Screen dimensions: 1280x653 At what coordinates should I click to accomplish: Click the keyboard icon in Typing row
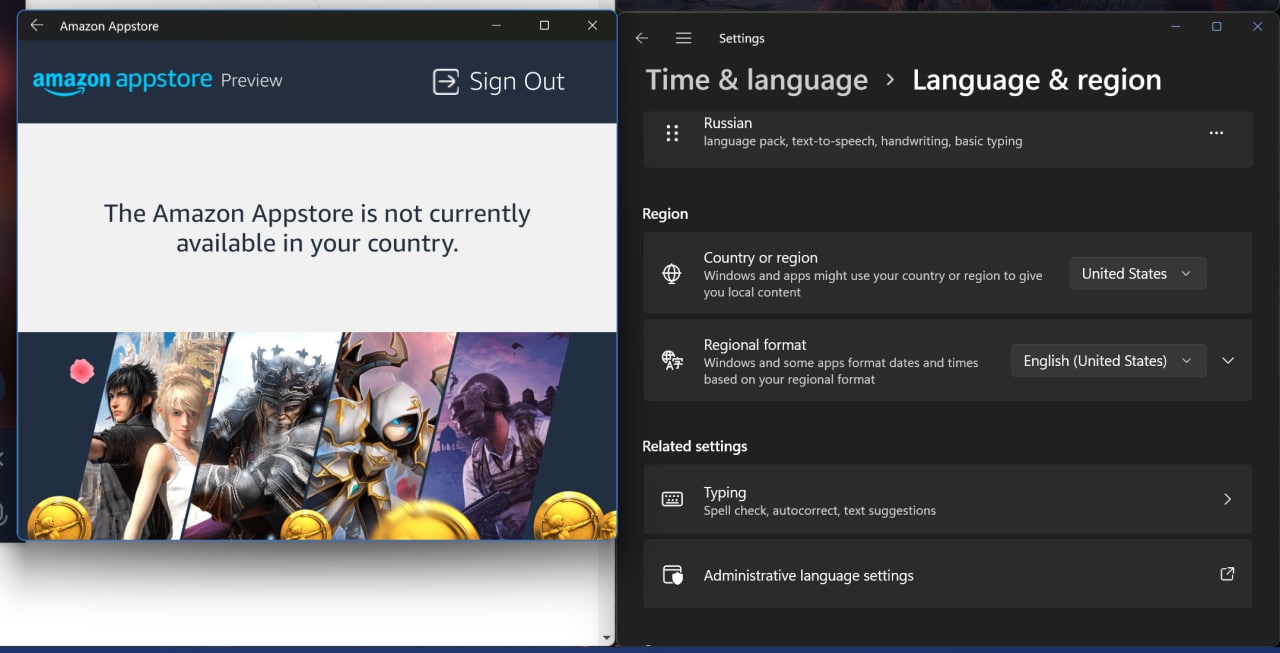[672, 499]
